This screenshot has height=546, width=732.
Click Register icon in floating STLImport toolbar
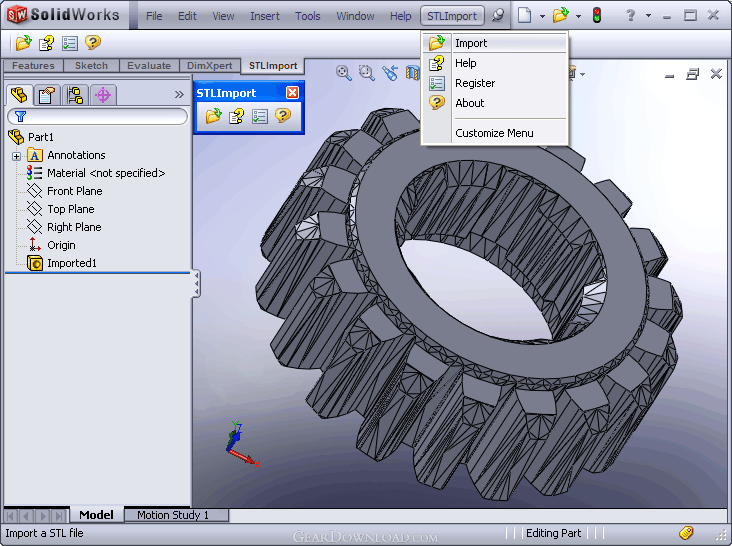click(260, 116)
